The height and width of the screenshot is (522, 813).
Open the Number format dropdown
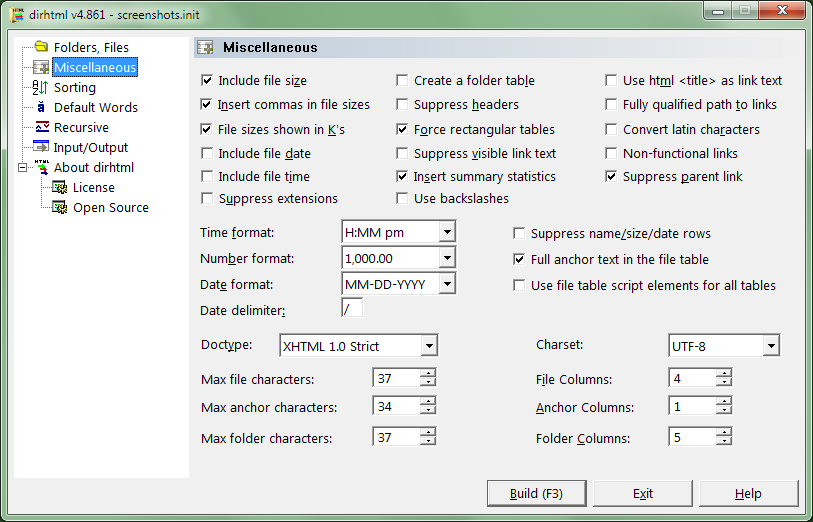447,258
